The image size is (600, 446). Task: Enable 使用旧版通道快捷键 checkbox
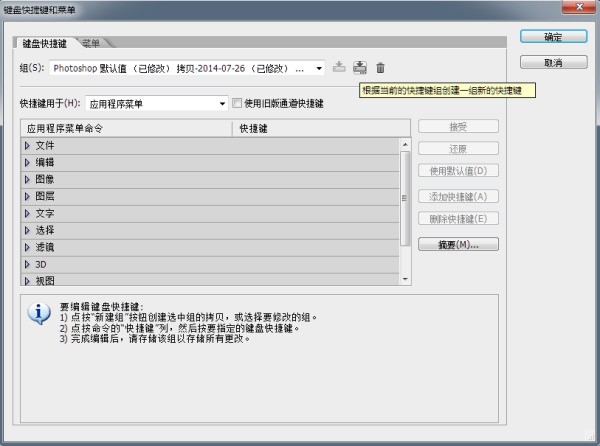(x=237, y=102)
